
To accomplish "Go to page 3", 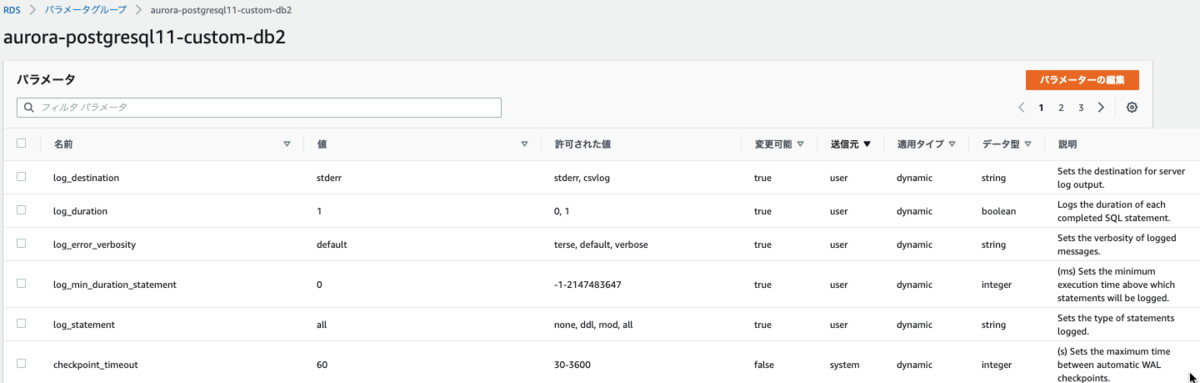I will coord(1081,108).
